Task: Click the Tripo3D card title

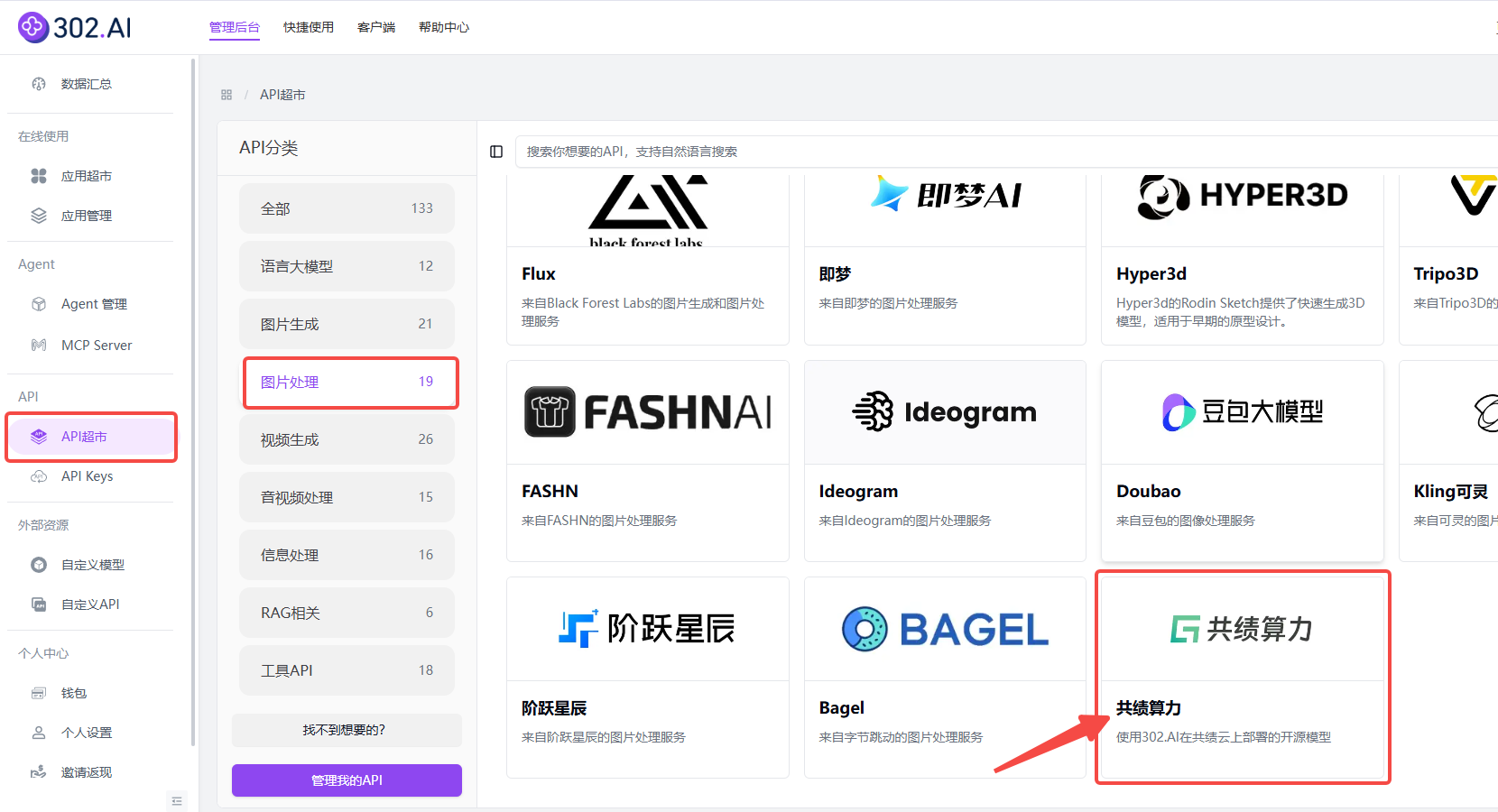Action: point(1446,274)
